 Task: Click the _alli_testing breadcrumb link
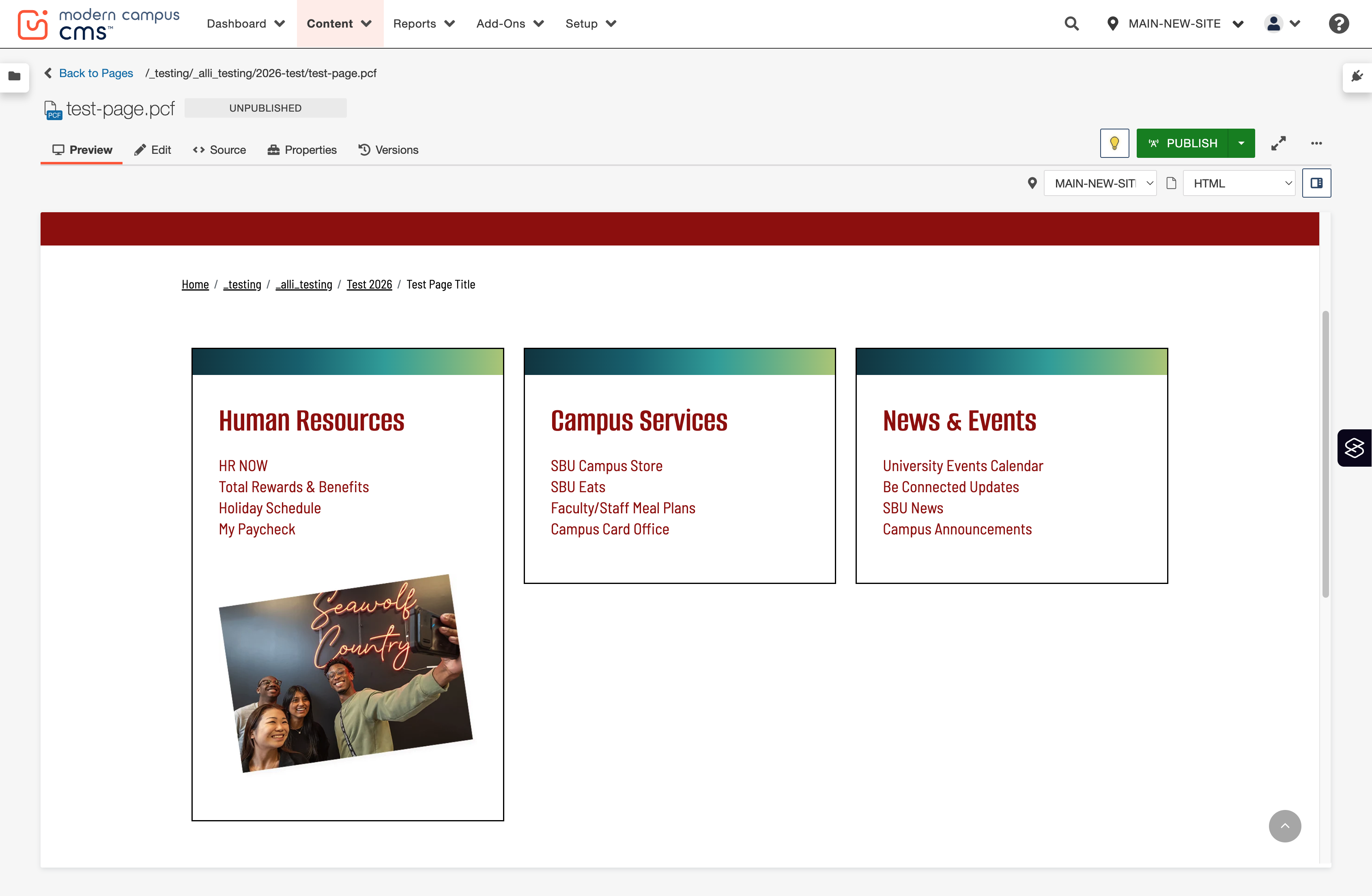pyautogui.click(x=304, y=284)
